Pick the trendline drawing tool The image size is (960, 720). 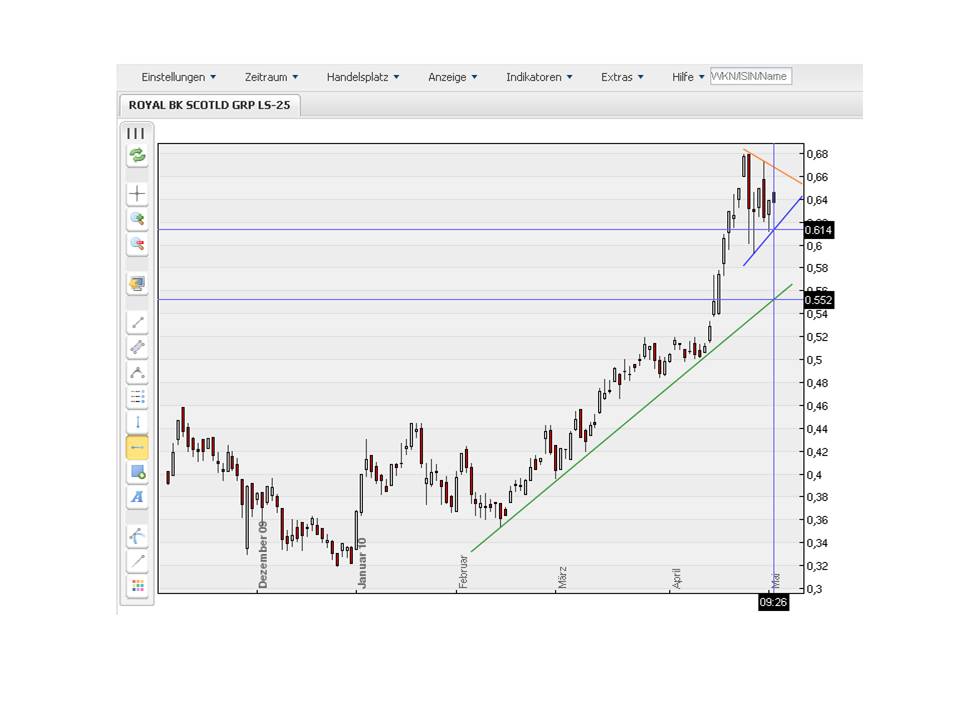[137, 322]
